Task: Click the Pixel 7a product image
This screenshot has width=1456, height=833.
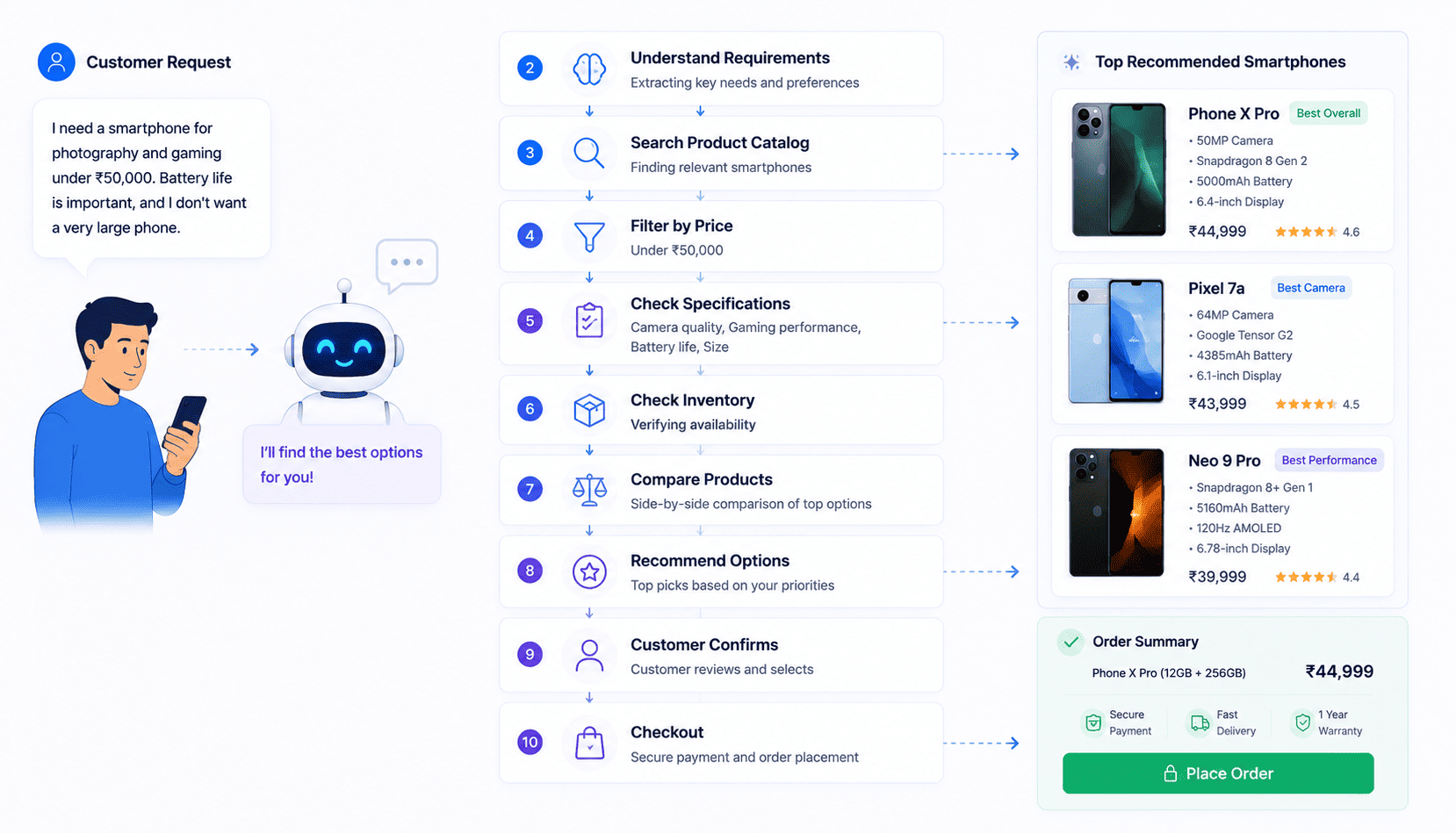Action: pos(1116,341)
